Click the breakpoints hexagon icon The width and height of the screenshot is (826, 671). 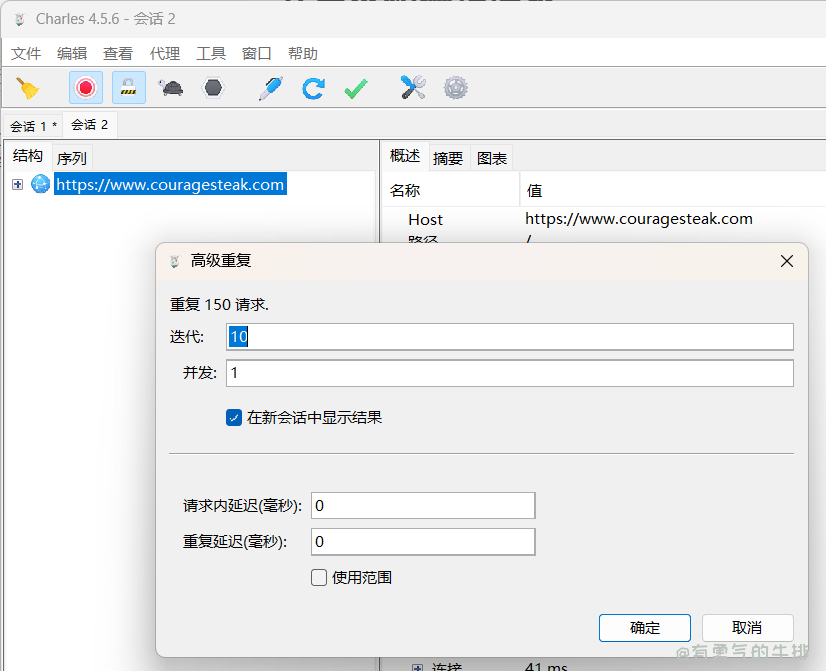coord(212,88)
